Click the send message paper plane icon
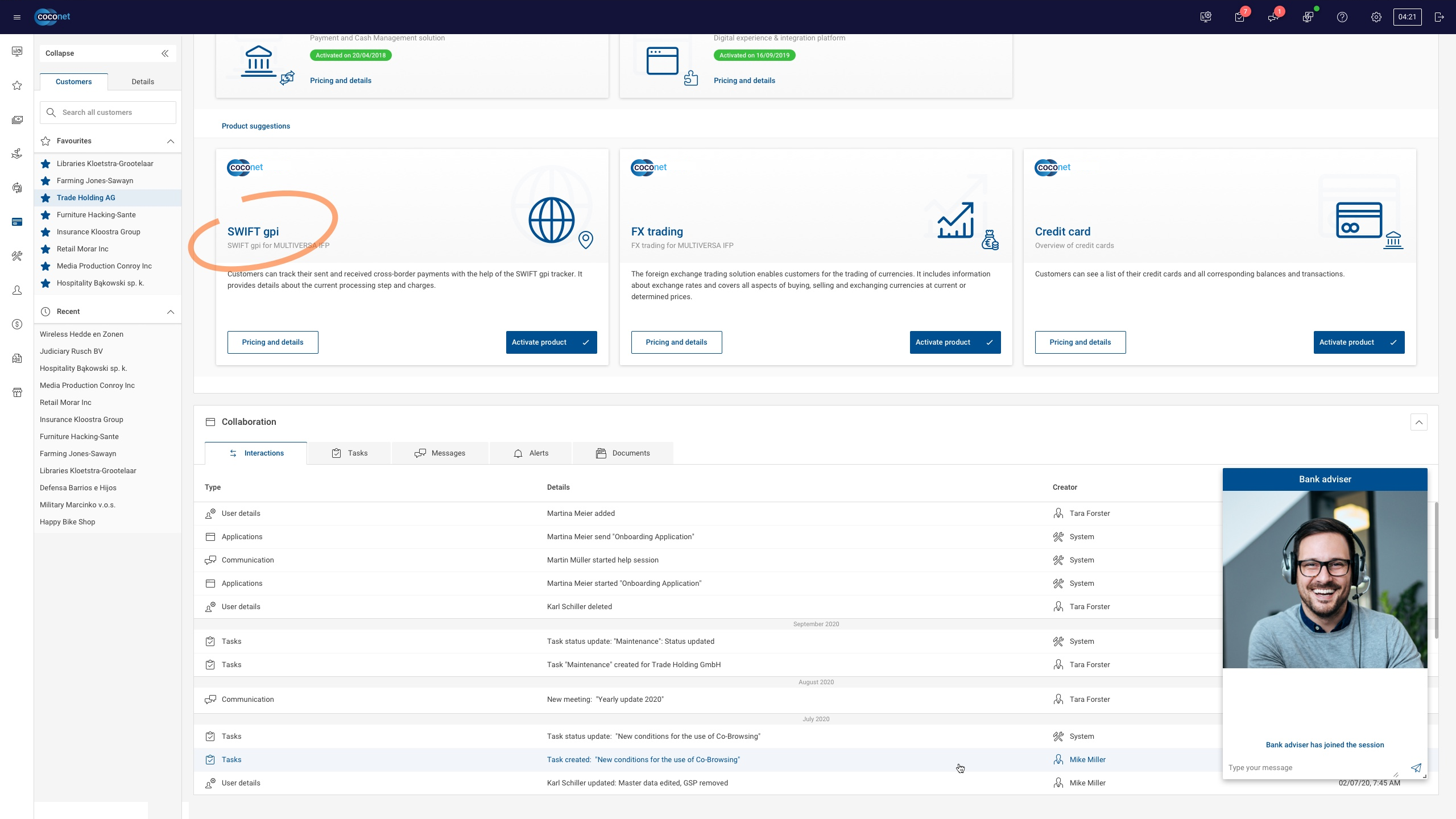 click(1416, 768)
